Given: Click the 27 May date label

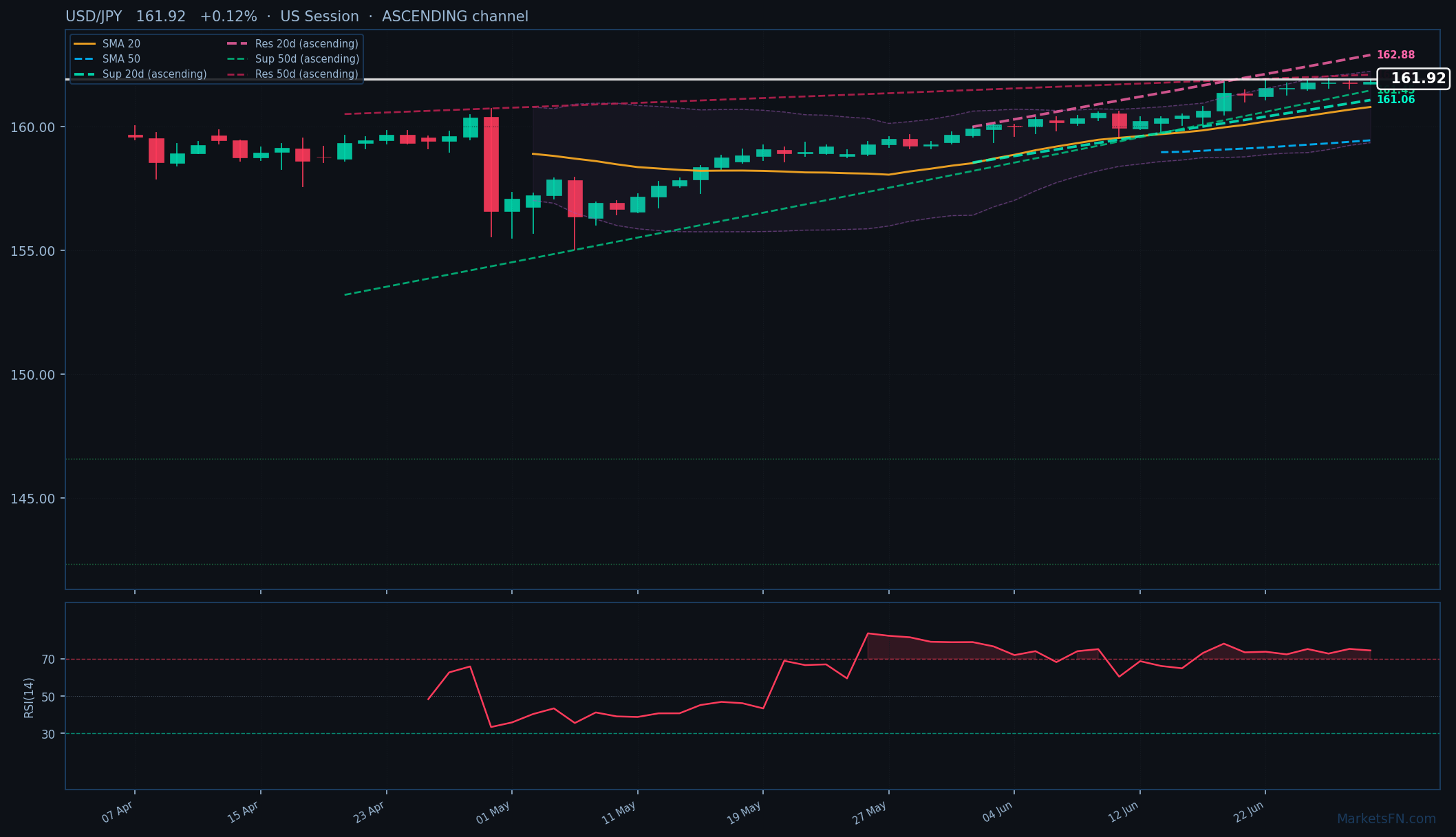Looking at the screenshot, I should point(870,812).
